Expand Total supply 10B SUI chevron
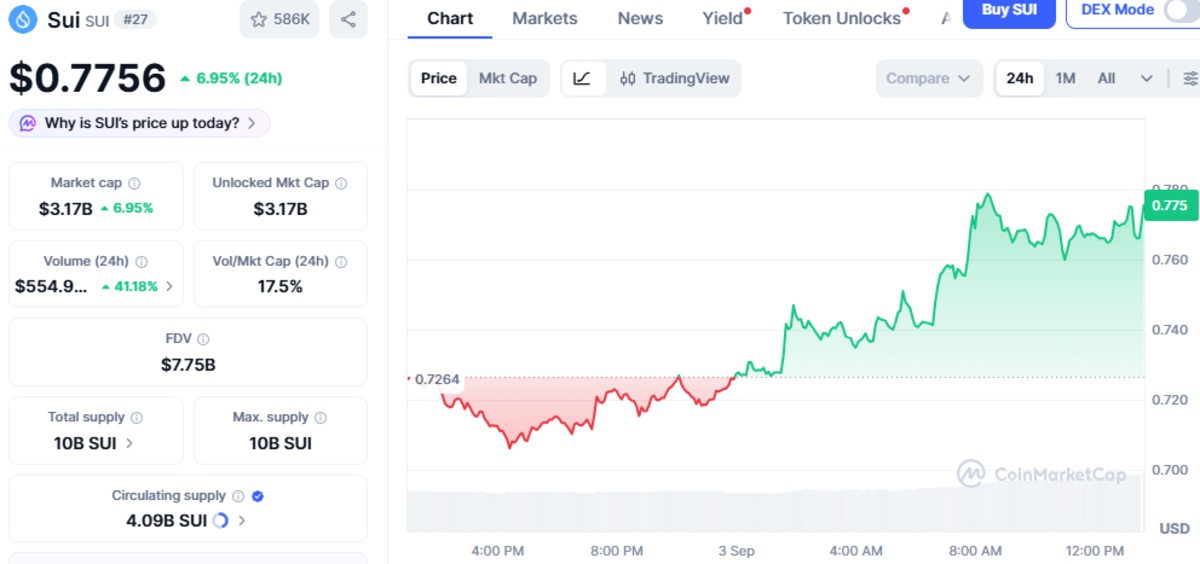The width and height of the screenshot is (1200, 564). [x=130, y=443]
